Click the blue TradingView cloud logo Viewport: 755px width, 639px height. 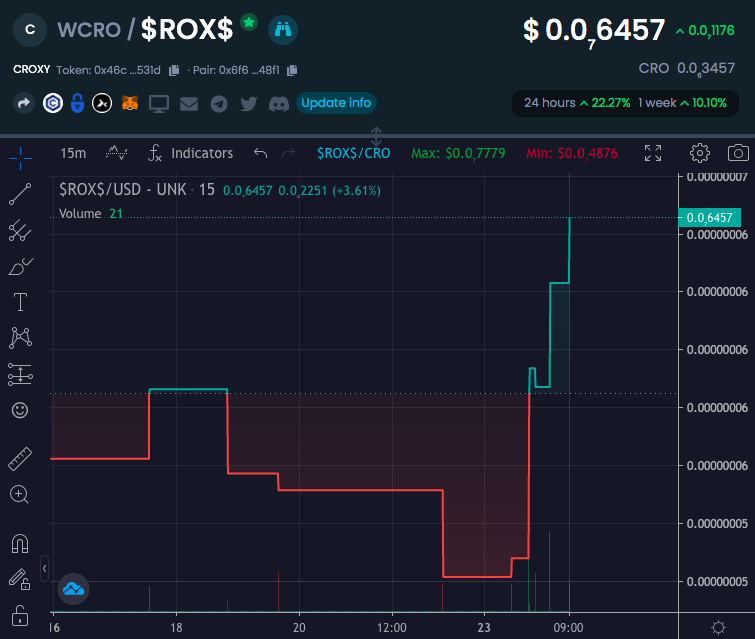[x=73, y=588]
